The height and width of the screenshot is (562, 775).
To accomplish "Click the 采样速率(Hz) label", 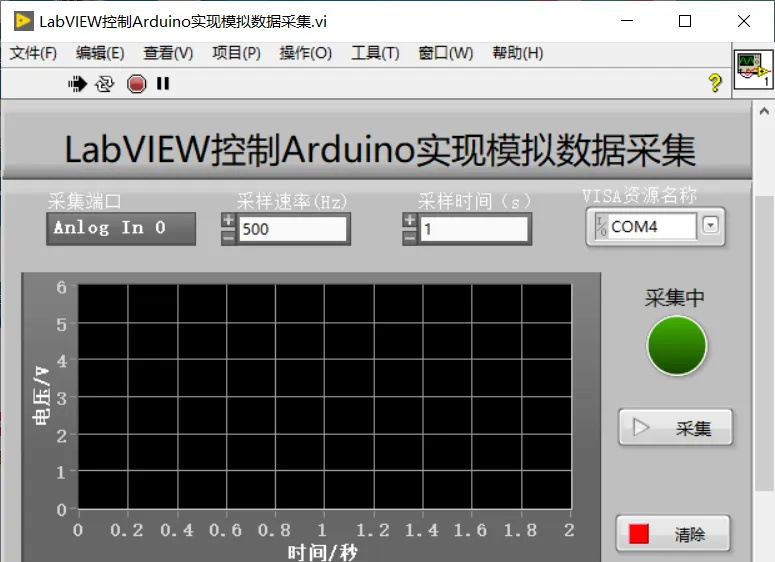I will (x=292, y=202).
